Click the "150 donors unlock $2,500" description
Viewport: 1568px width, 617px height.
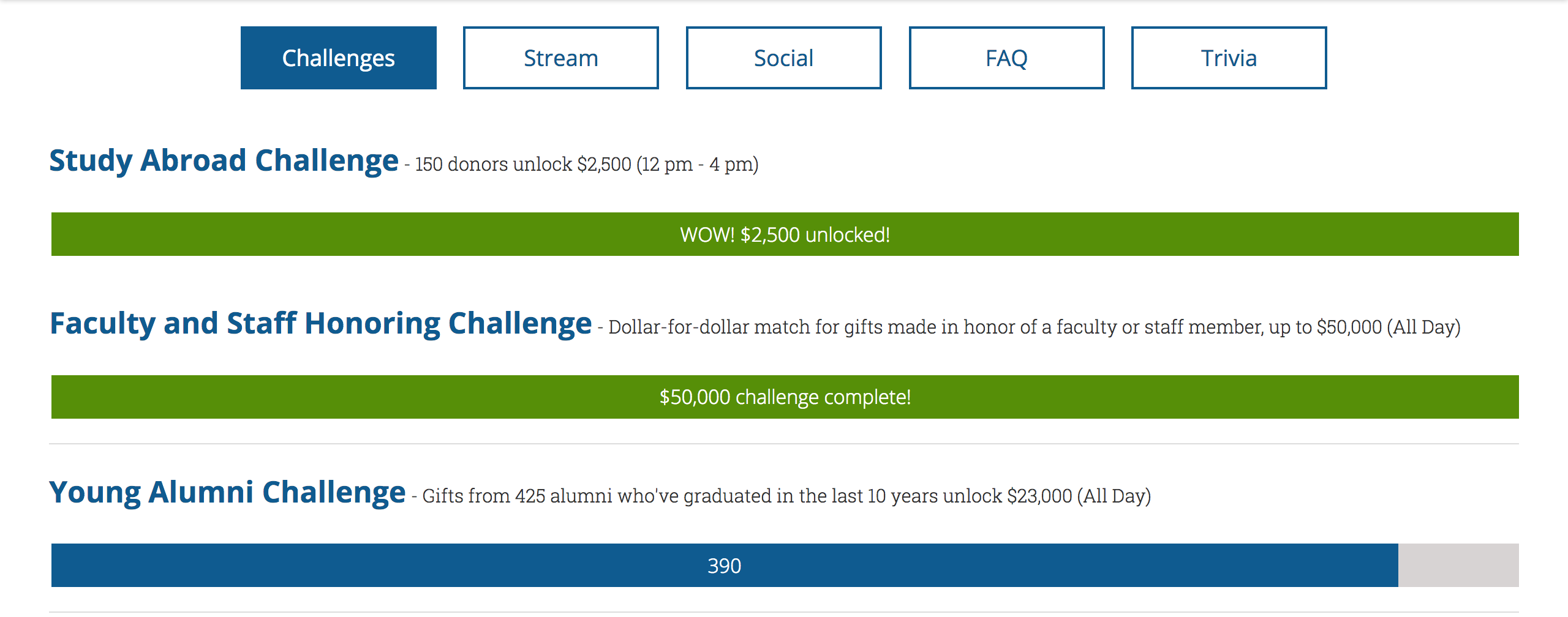[522, 165]
